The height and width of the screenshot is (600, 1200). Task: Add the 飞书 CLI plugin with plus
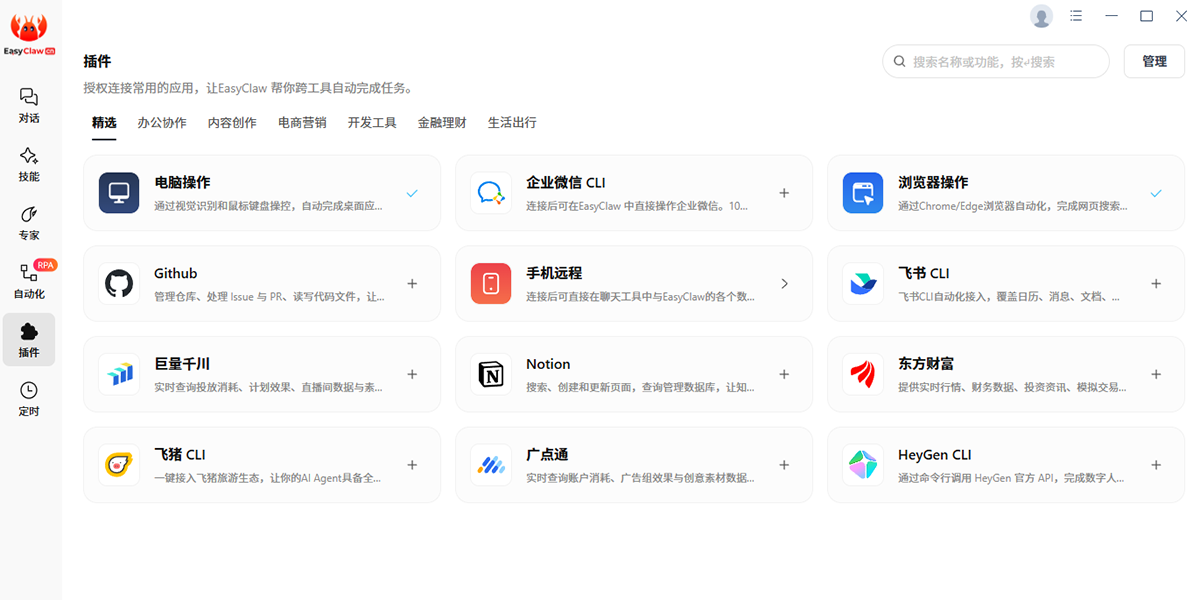coord(1156,284)
